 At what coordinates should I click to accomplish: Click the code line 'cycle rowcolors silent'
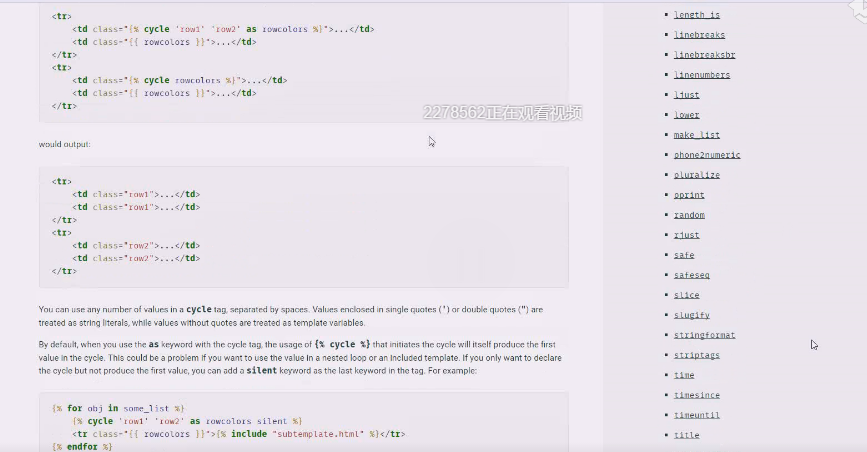(187, 421)
